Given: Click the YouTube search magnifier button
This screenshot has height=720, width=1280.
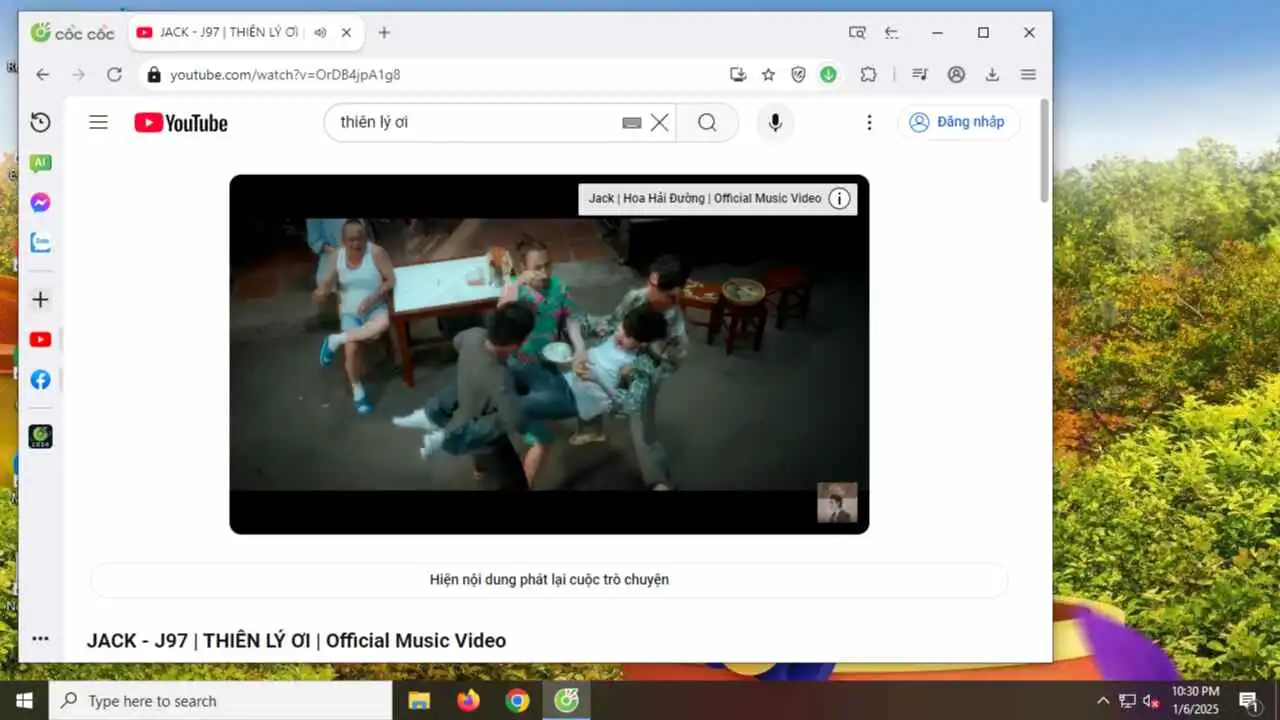Looking at the screenshot, I should click(707, 122).
